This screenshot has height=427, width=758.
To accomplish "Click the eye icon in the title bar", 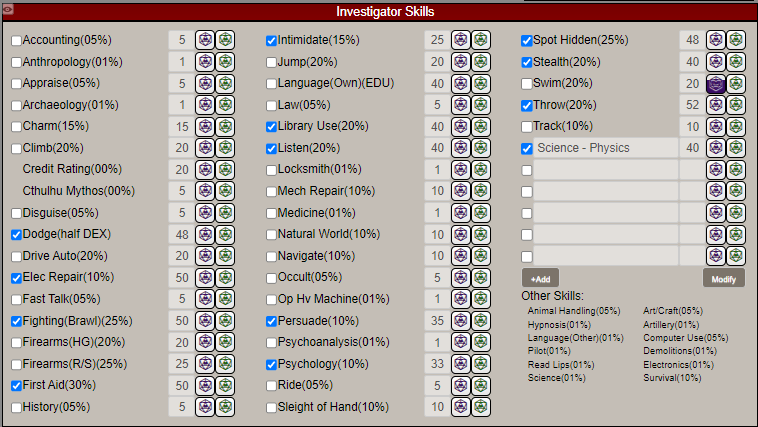I will pyautogui.click(x=8, y=11).
